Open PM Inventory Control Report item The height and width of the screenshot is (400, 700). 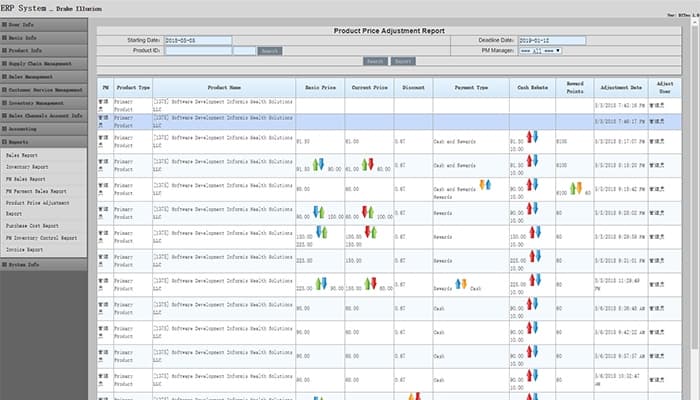42,238
